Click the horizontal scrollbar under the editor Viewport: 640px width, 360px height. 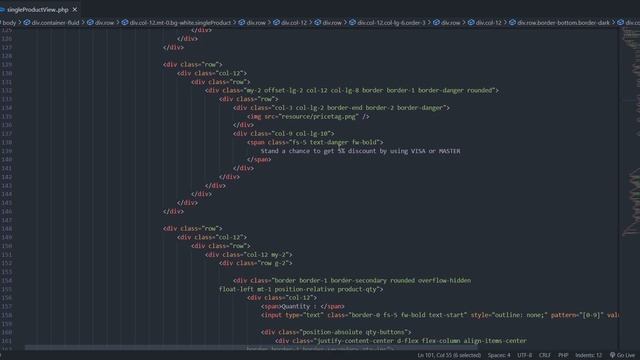click(x=251, y=348)
